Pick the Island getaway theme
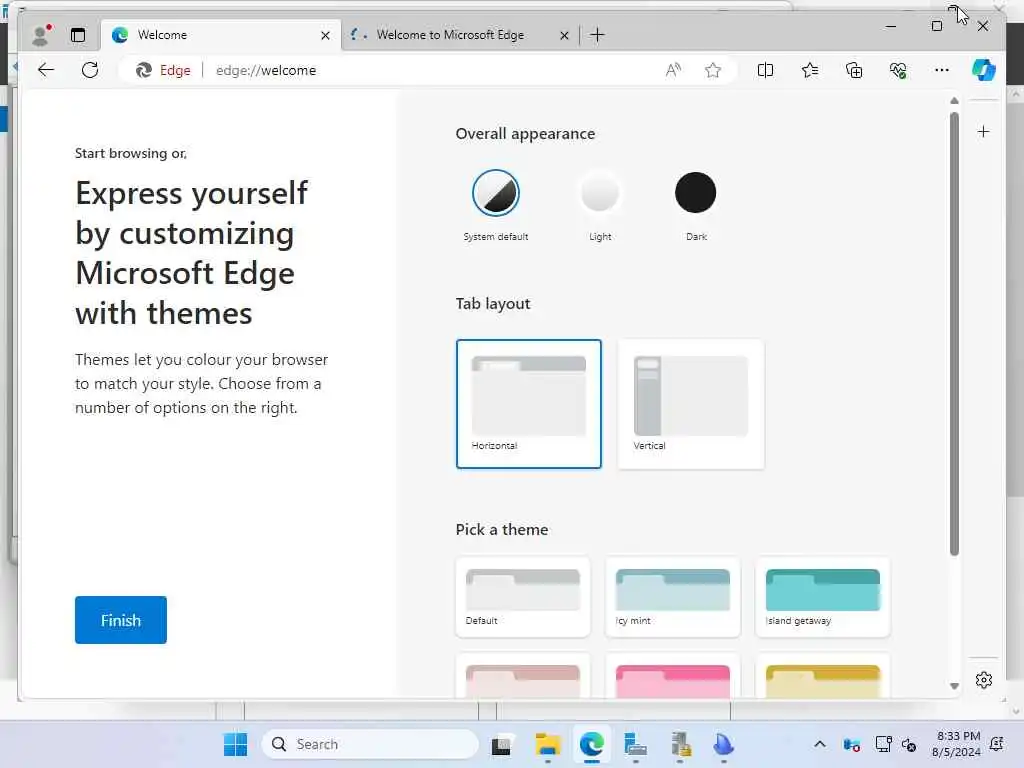 (823, 597)
